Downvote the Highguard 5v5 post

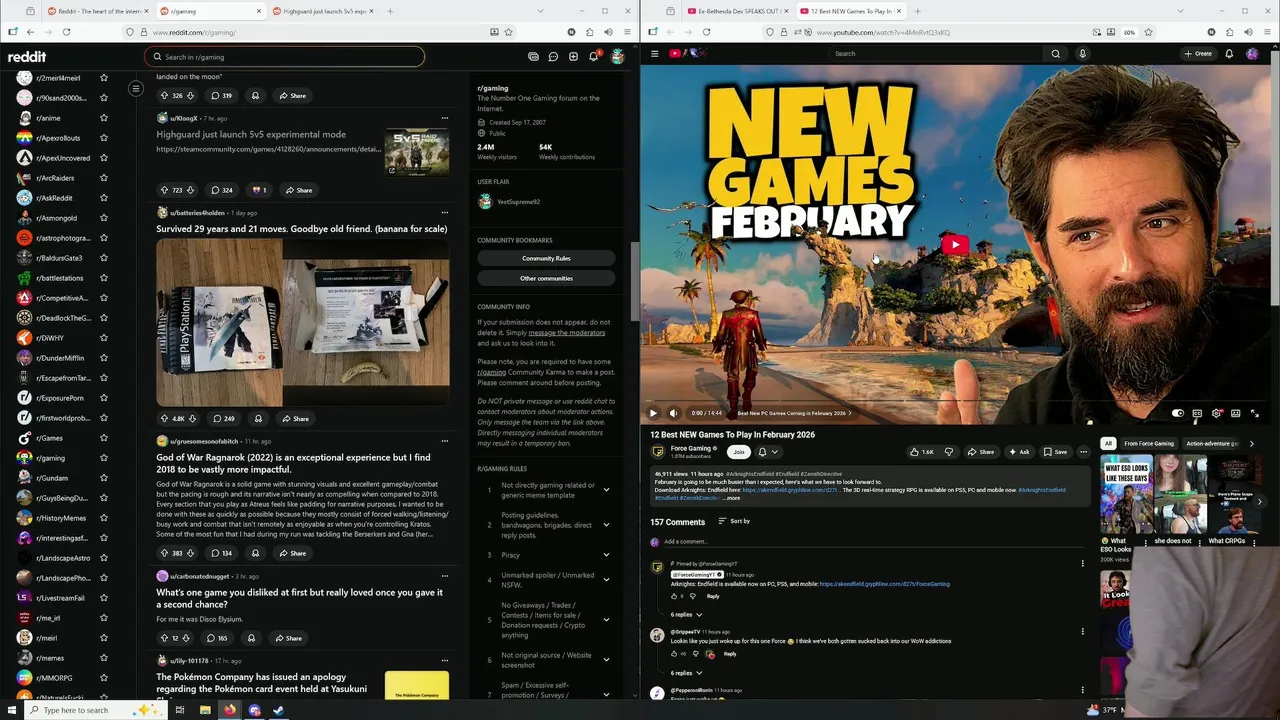tap(190, 190)
